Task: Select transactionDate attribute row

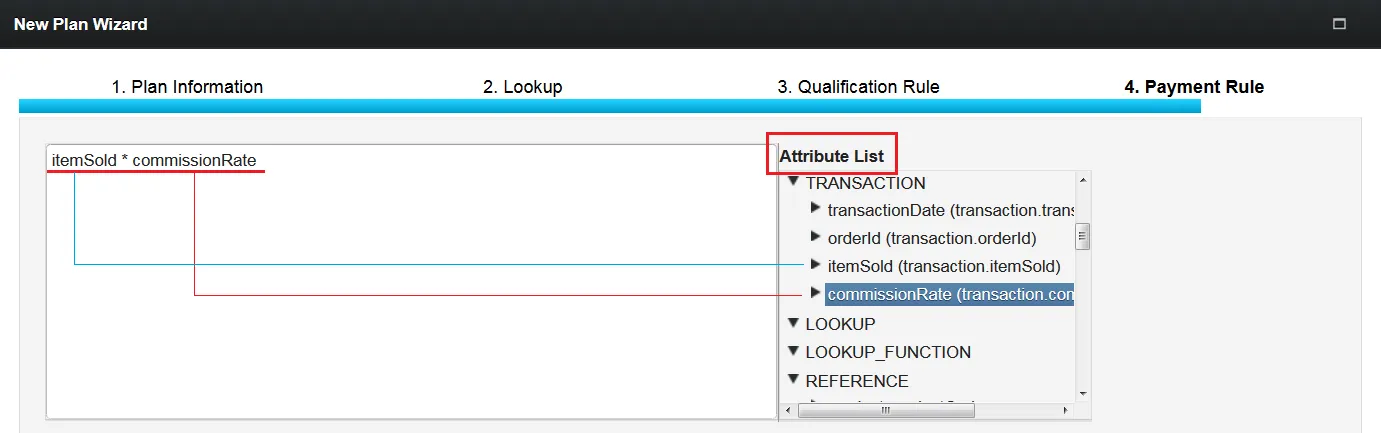Action: 950,211
